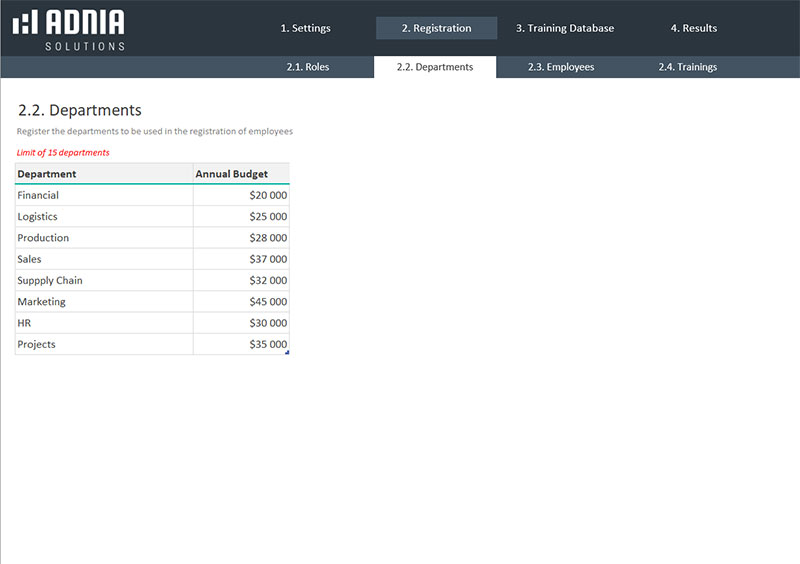
Task: Select the Logistics department cell
Action: click(x=103, y=217)
